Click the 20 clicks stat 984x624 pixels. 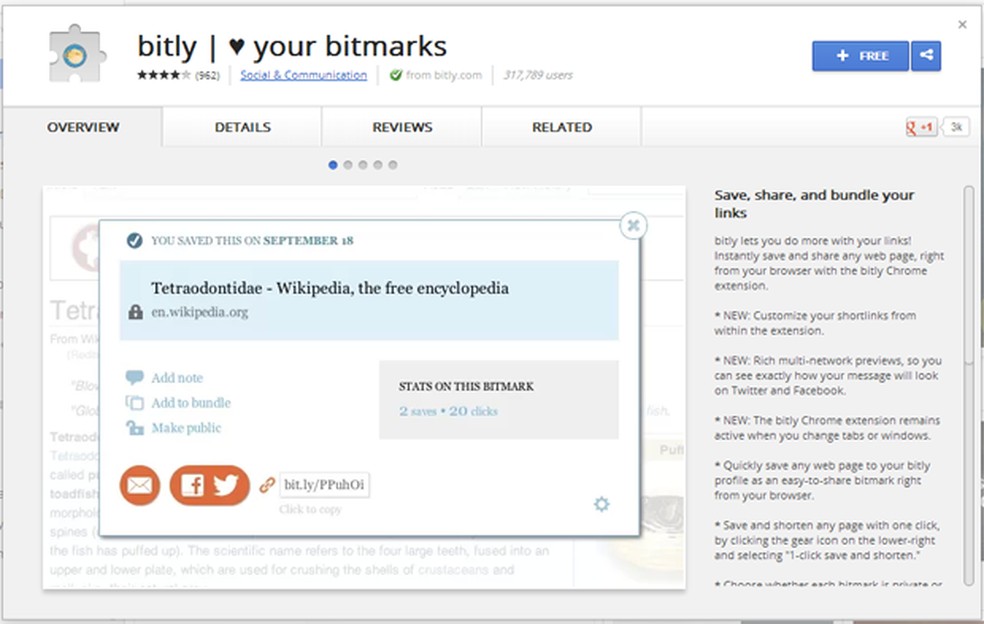[x=473, y=411]
